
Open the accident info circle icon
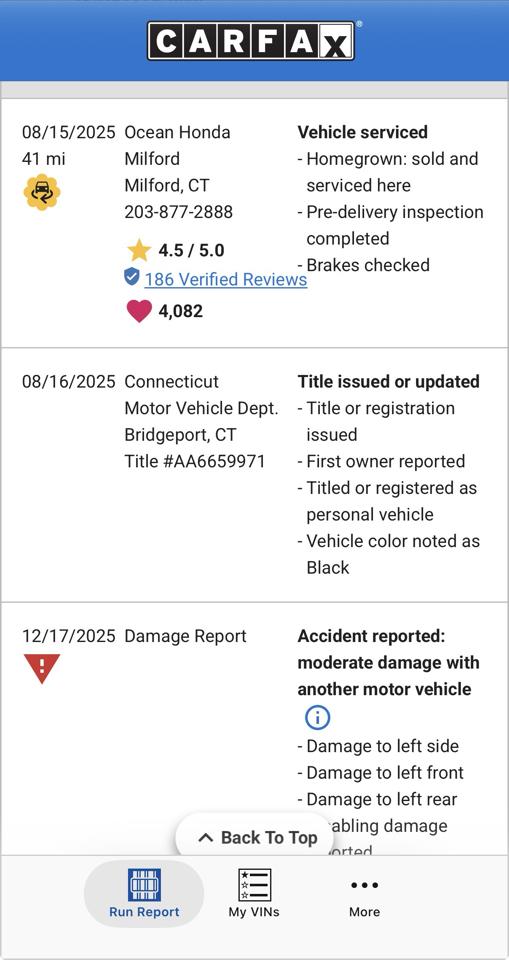point(317,718)
